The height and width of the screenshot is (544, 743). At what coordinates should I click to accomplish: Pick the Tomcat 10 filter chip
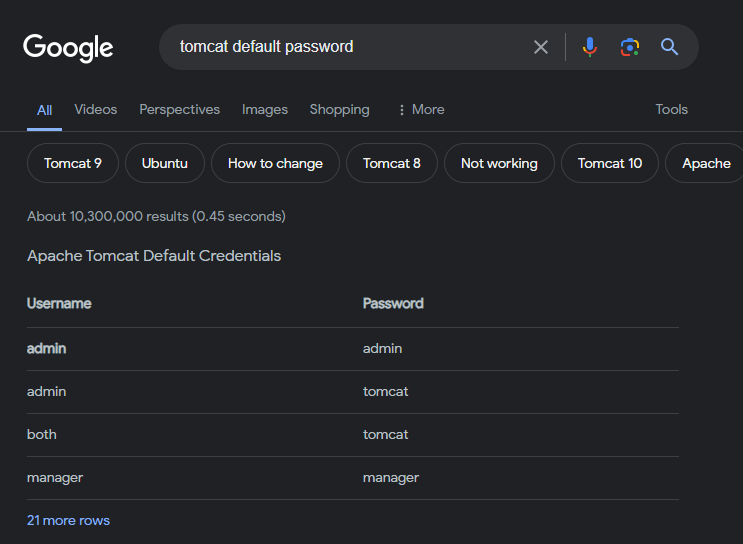point(610,163)
